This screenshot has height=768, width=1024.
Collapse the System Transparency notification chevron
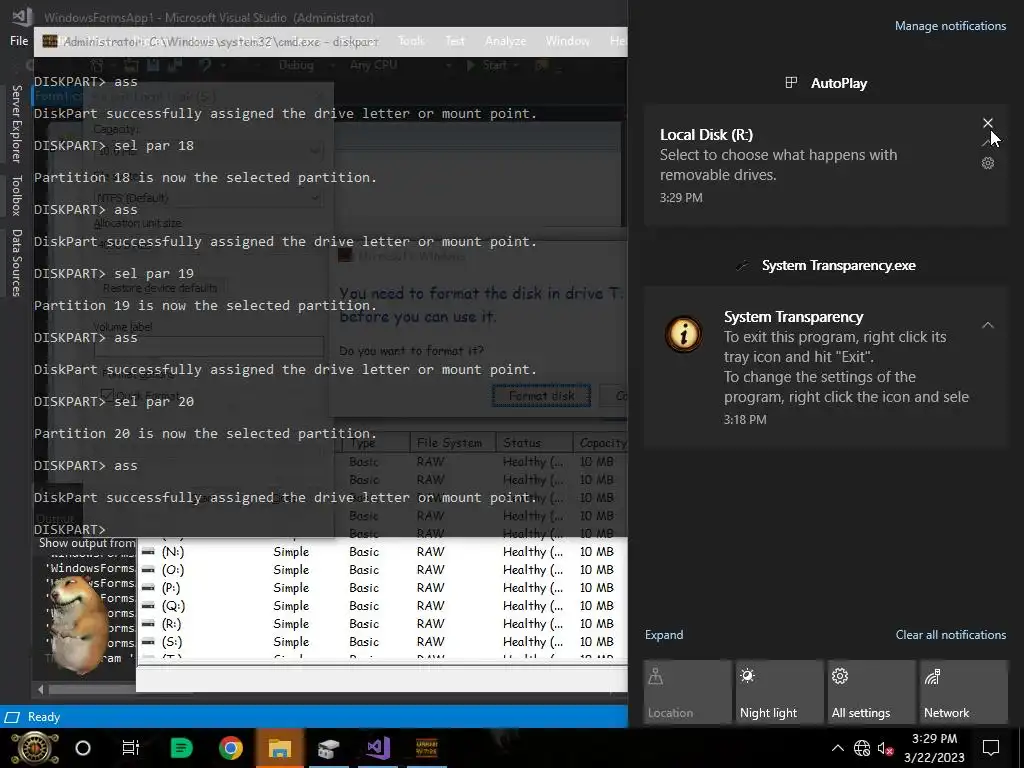987,325
